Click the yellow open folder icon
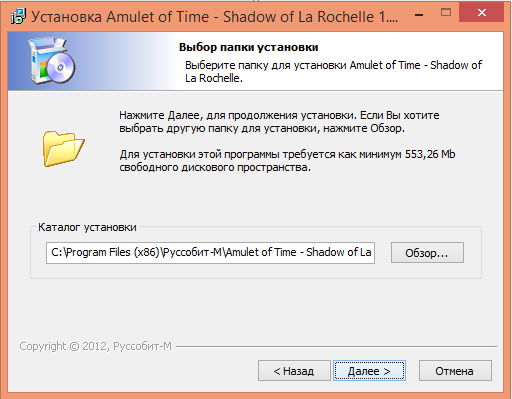This screenshot has width=512, height=399. click(x=63, y=148)
